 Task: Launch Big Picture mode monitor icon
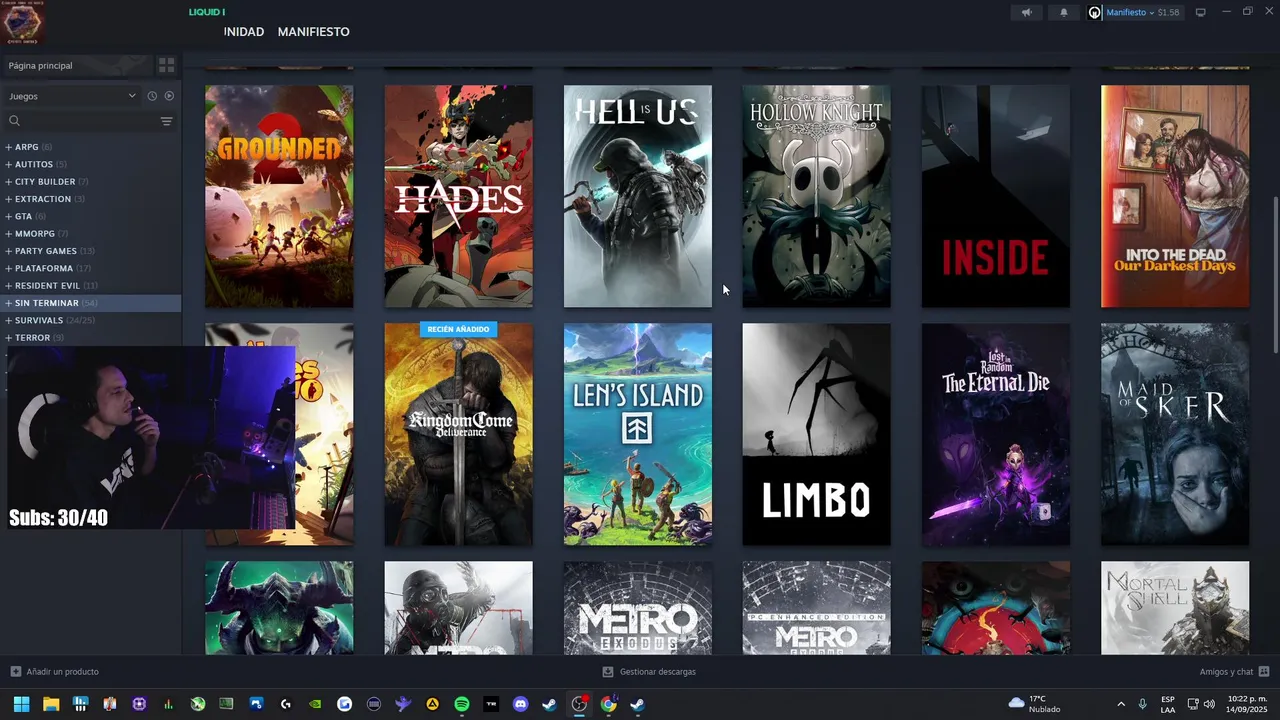pos(1201,12)
